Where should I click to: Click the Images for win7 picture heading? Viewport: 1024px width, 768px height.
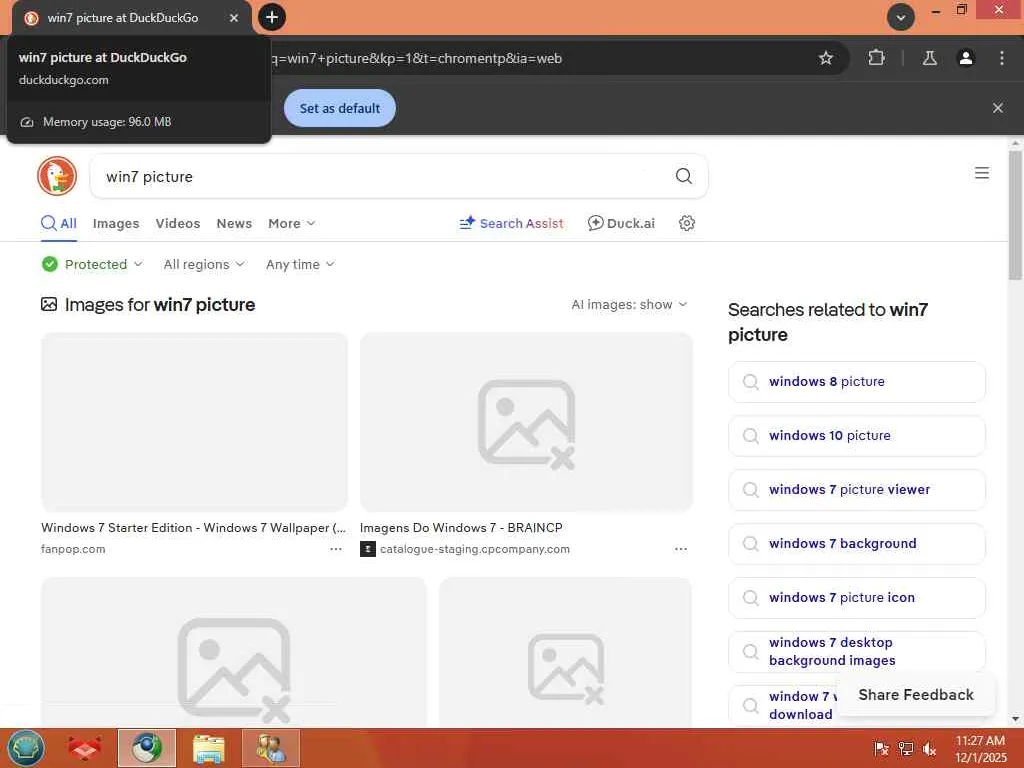point(159,305)
